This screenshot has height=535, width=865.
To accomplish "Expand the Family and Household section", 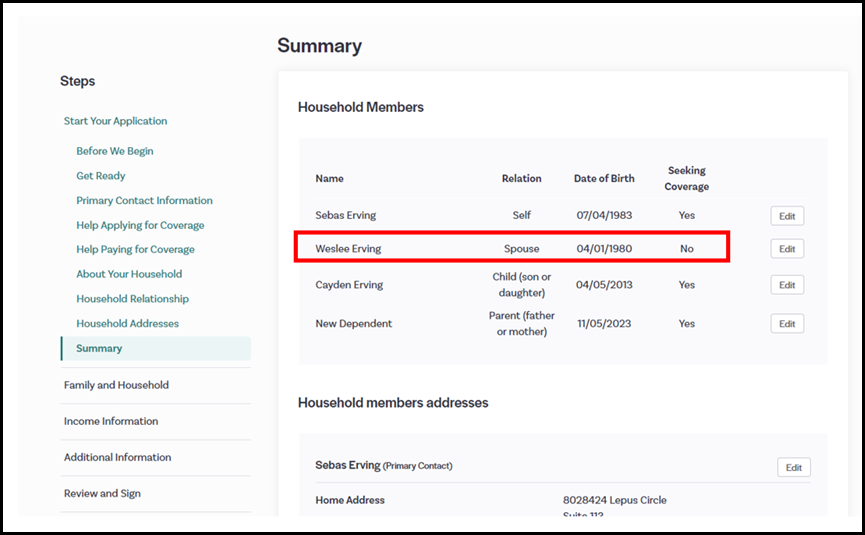I will tap(116, 385).
